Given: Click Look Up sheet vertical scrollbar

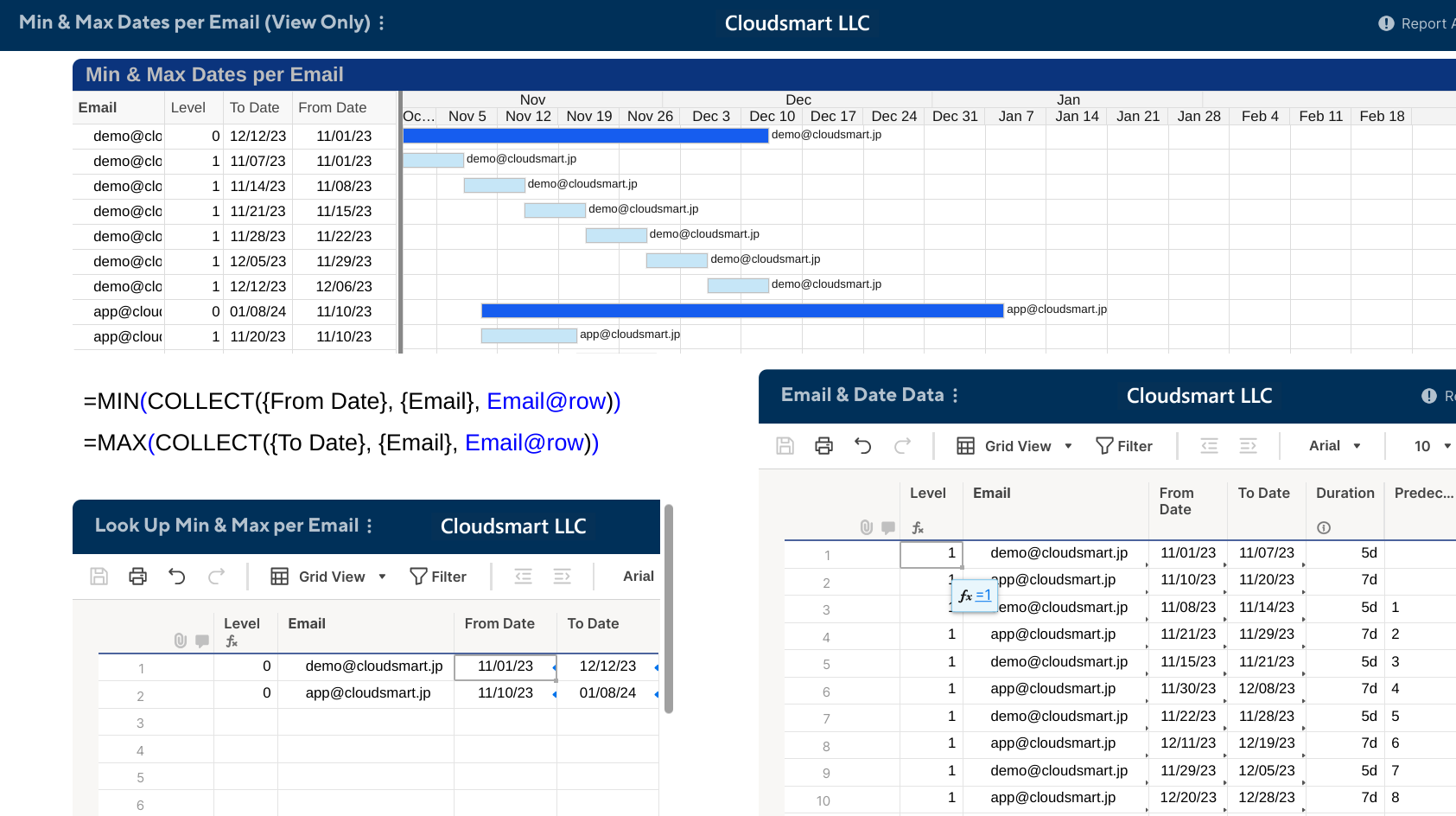Looking at the screenshot, I should coord(669,609).
